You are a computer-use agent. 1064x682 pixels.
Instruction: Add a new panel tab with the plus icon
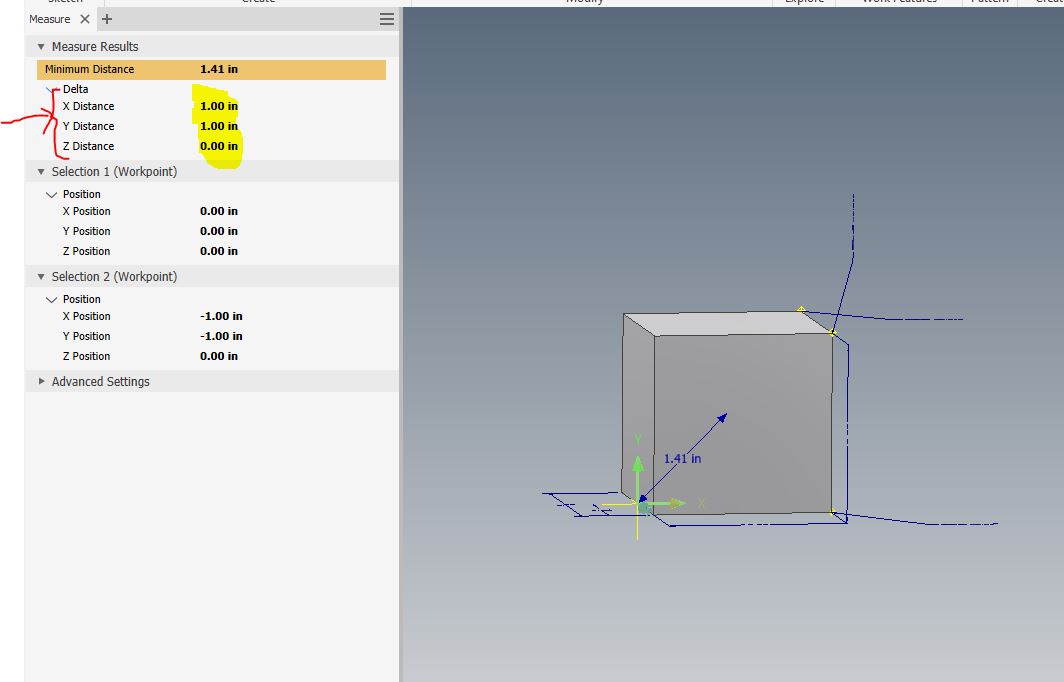107,18
